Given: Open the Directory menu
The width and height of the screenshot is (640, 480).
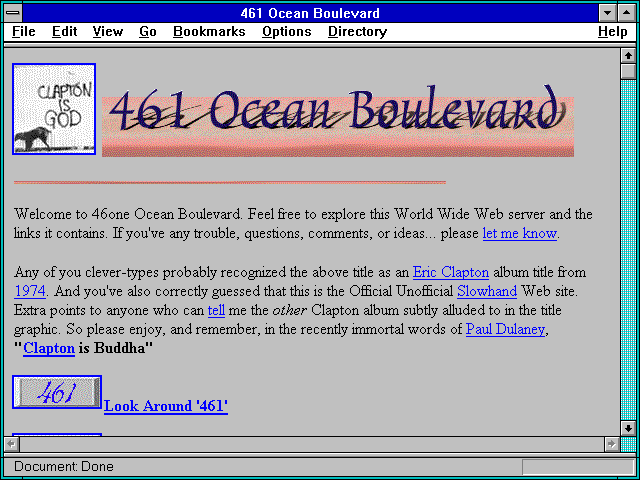Looking at the screenshot, I should coord(357,31).
